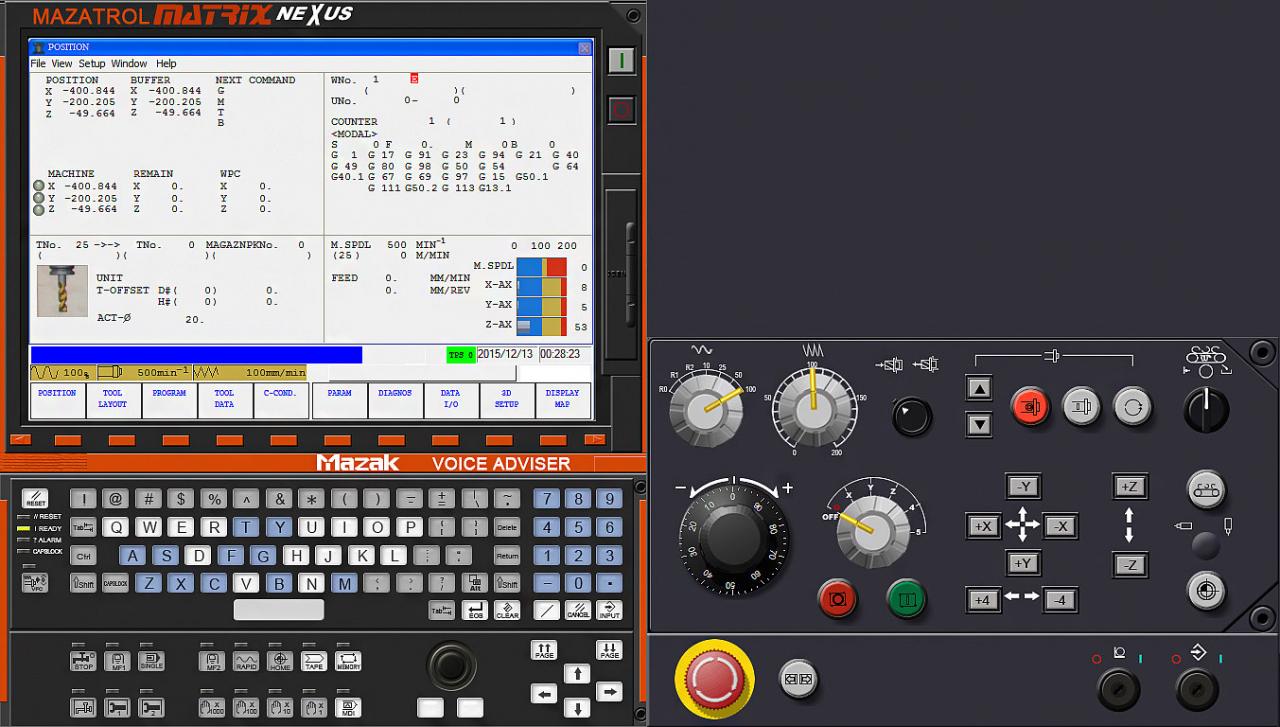Switch to the TOOL DATA display

click(224, 399)
